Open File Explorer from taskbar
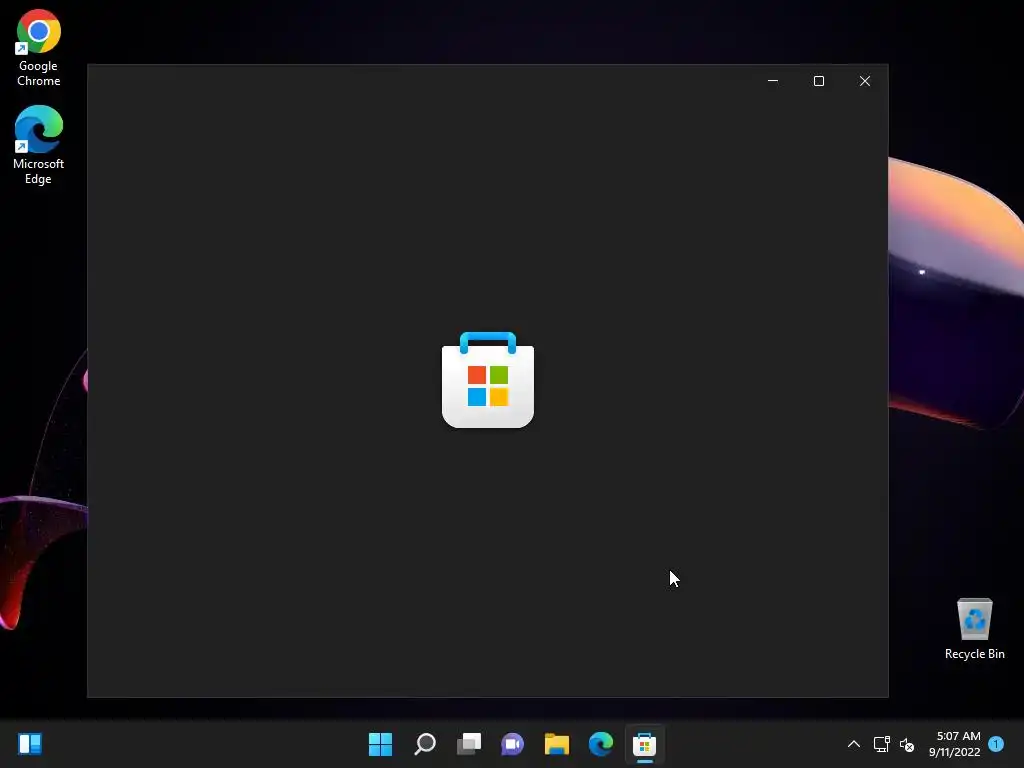The width and height of the screenshot is (1024, 768). pos(557,744)
